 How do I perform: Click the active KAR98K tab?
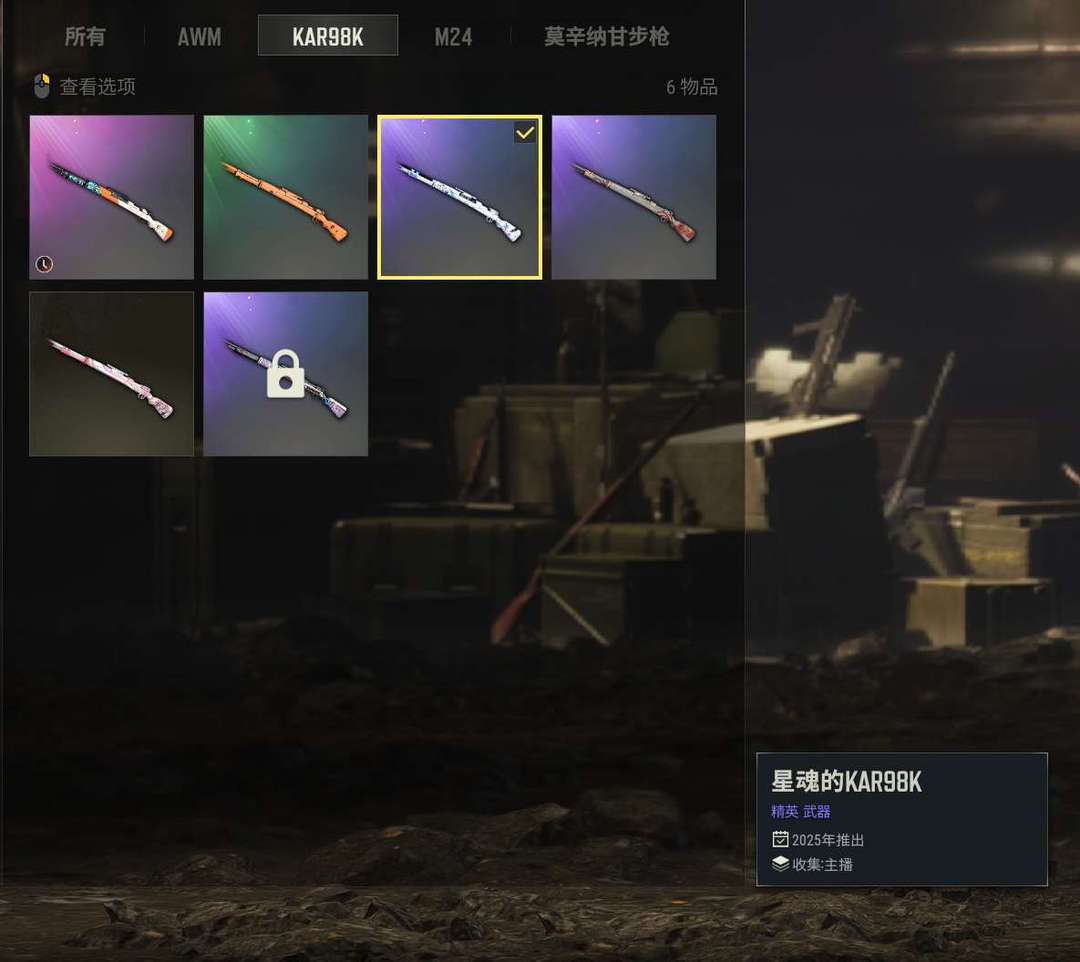coord(328,36)
